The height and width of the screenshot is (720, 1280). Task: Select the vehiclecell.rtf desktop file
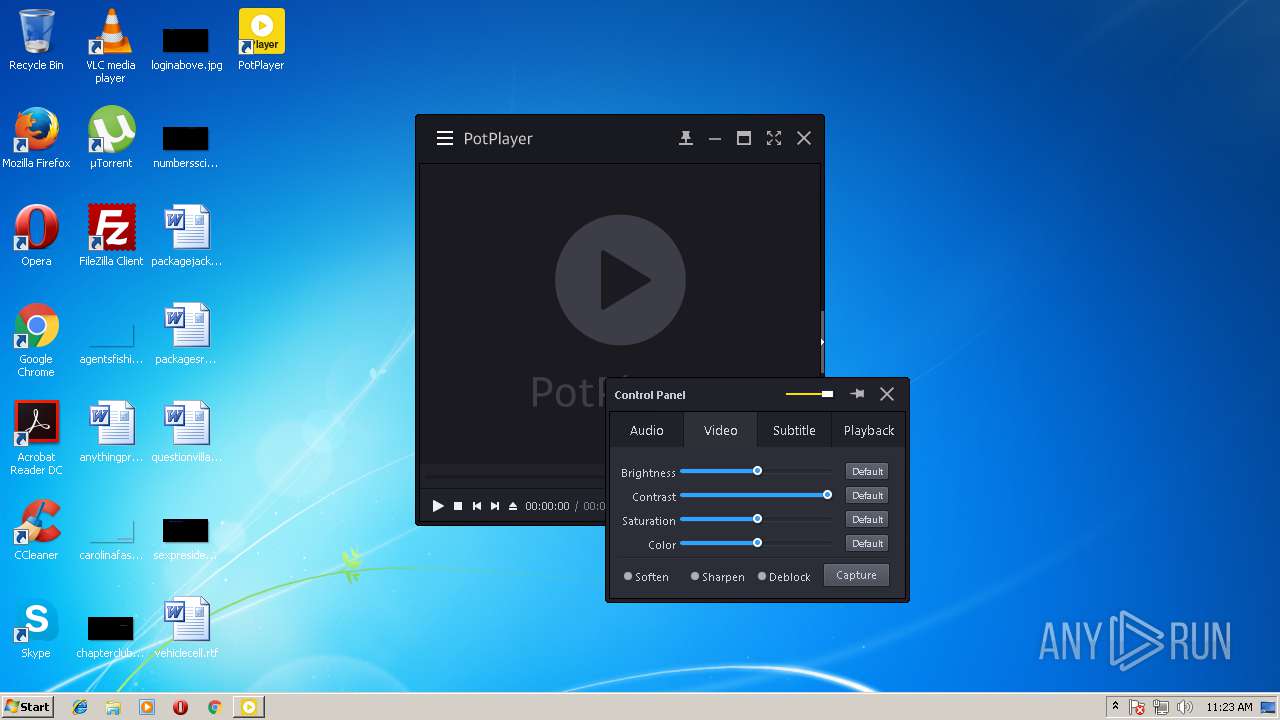[x=186, y=628]
